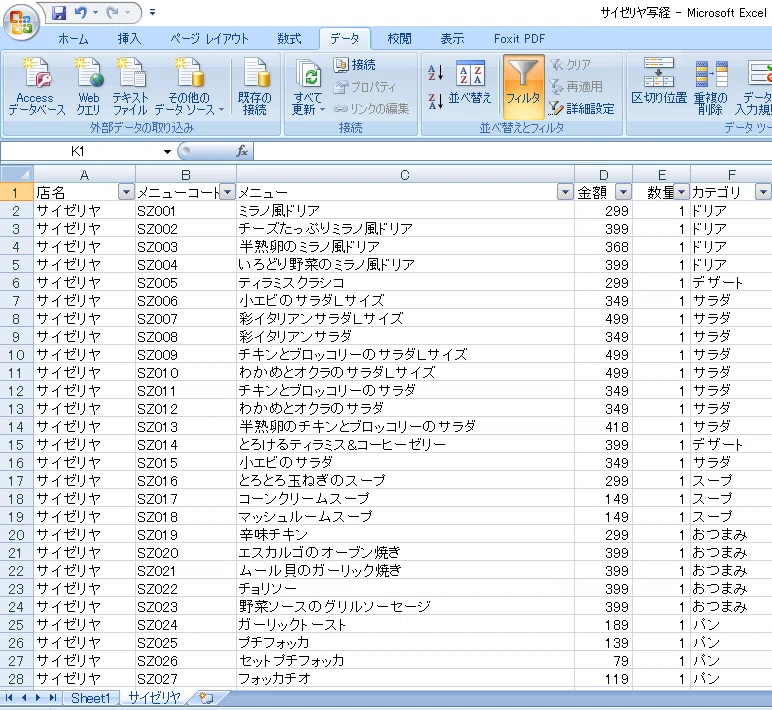772x710 pixels.
Task: Open 接続 connections button
Action: [x=354, y=65]
